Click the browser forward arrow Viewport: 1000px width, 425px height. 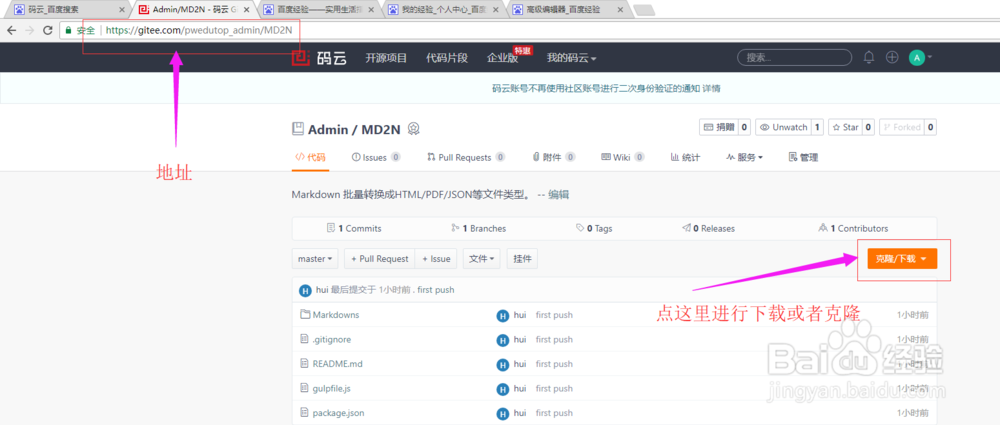[x=29, y=30]
